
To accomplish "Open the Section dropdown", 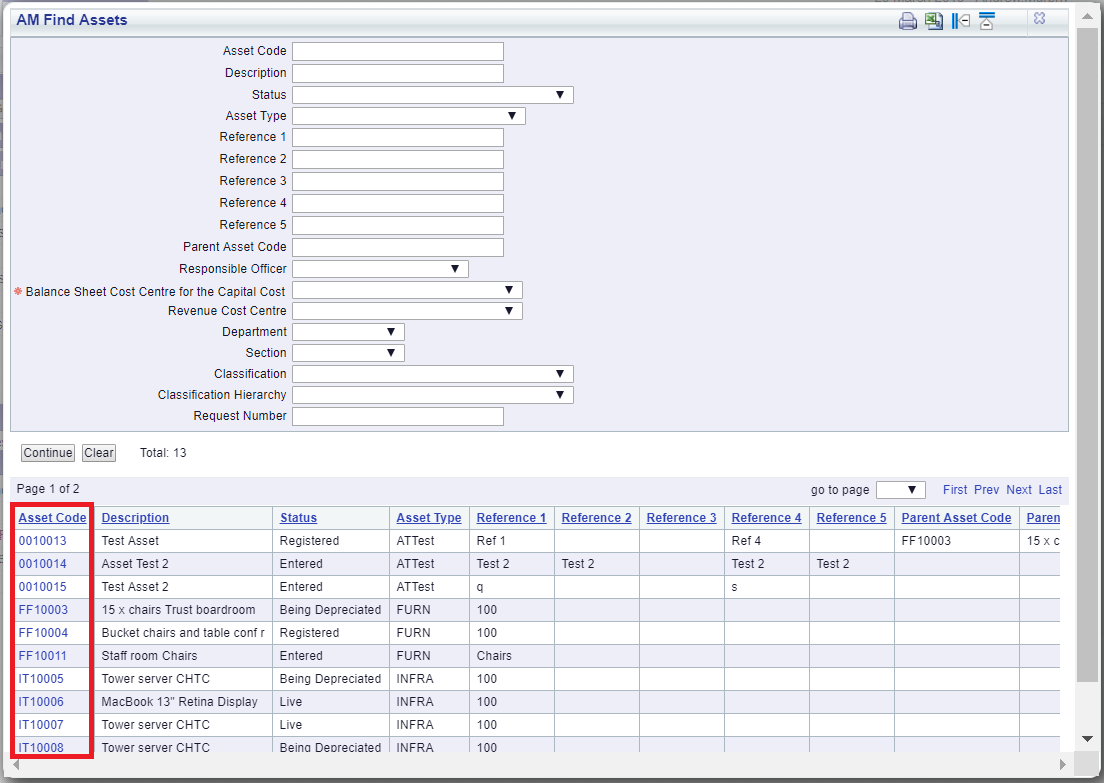I will pos(349,353).
